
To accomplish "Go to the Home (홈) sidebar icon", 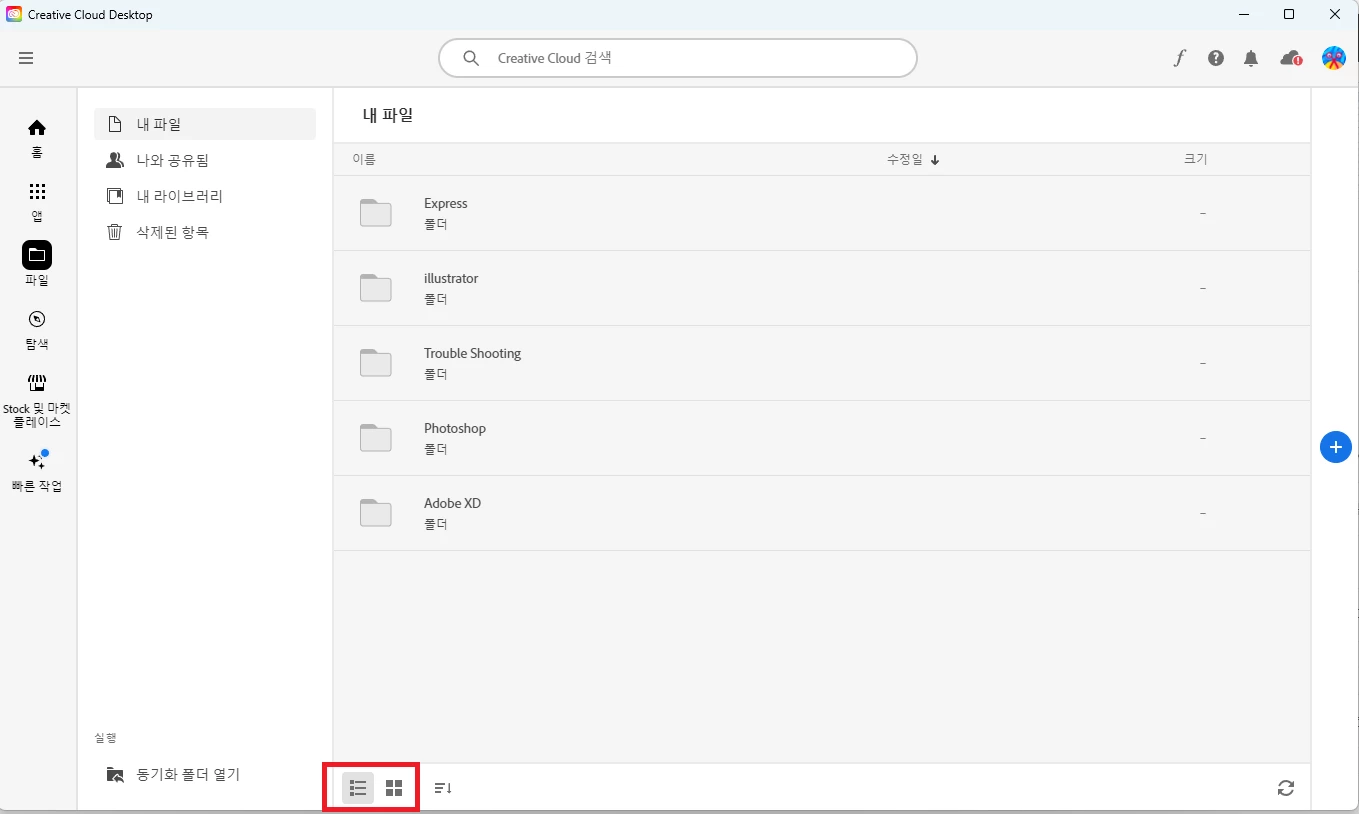I will [x=37, y=128].
